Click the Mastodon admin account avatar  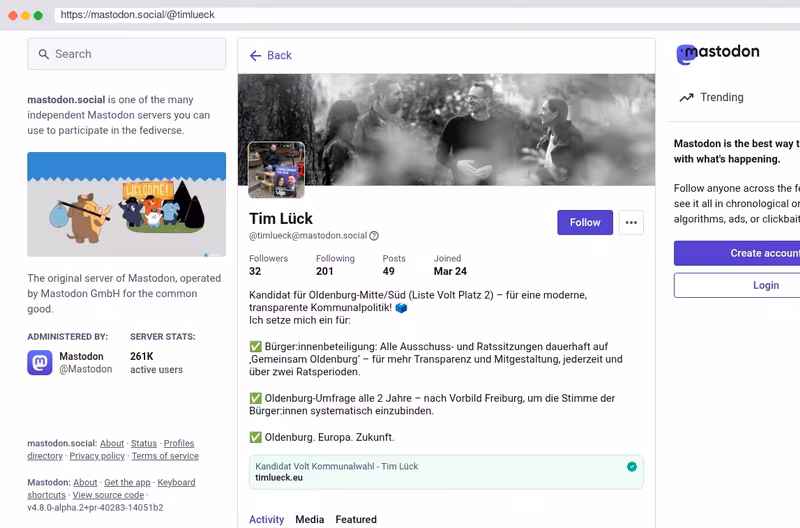coord(40,363)
